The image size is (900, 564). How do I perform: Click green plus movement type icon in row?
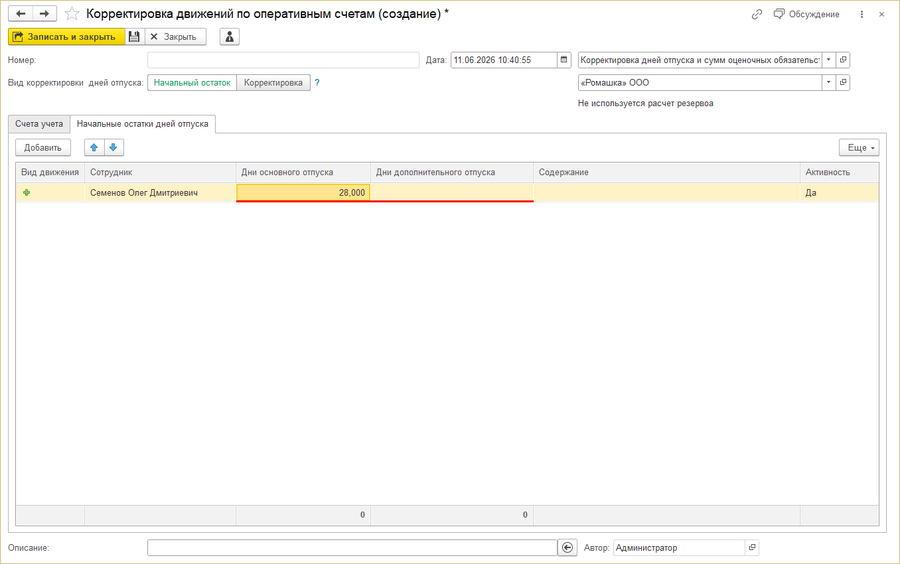(x=26, y=193)
